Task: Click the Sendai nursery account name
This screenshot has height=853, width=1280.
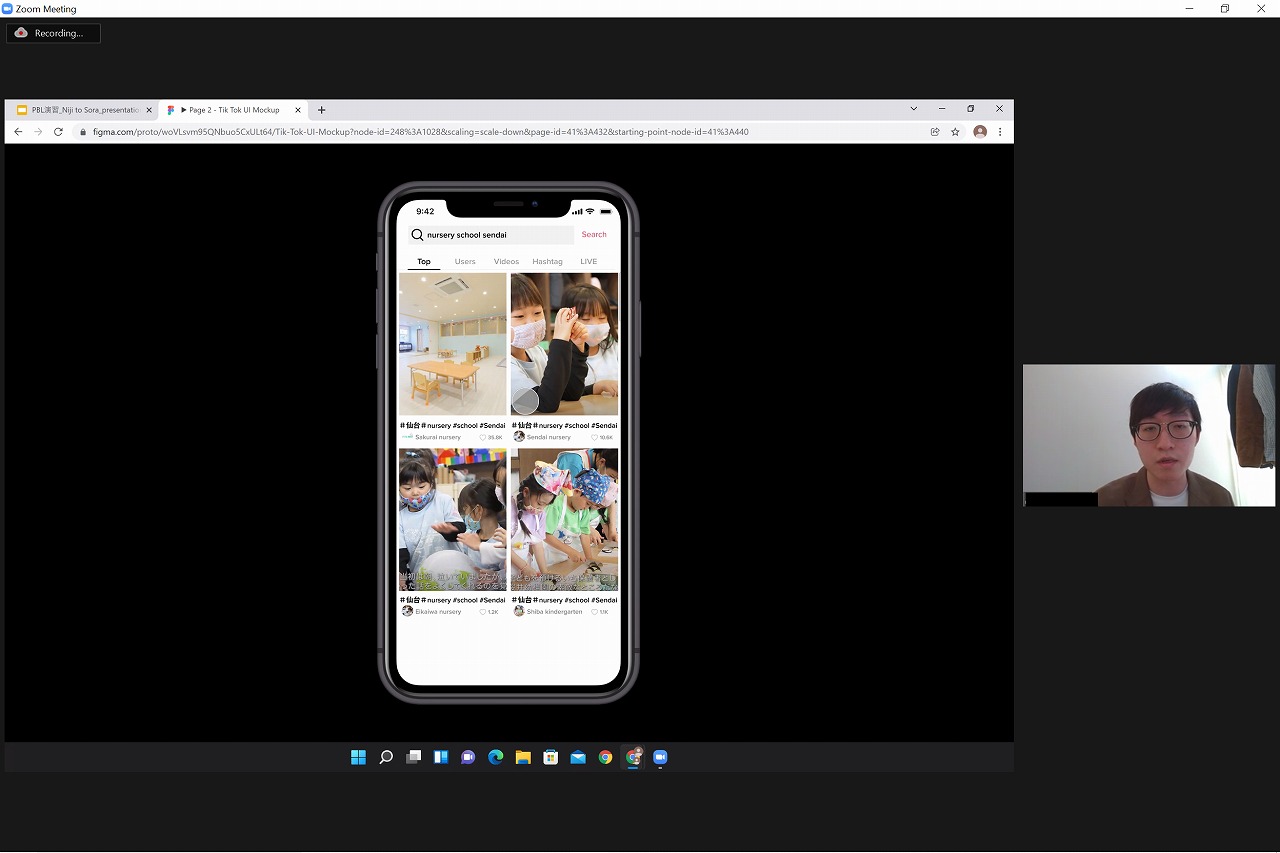Action: 549,437
